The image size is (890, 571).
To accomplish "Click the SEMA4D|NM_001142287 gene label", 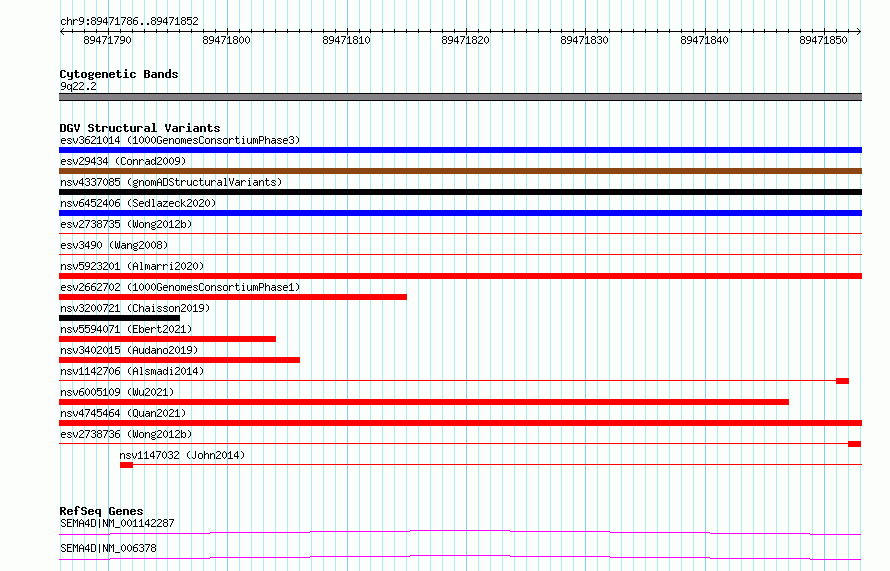I will 117,523.
